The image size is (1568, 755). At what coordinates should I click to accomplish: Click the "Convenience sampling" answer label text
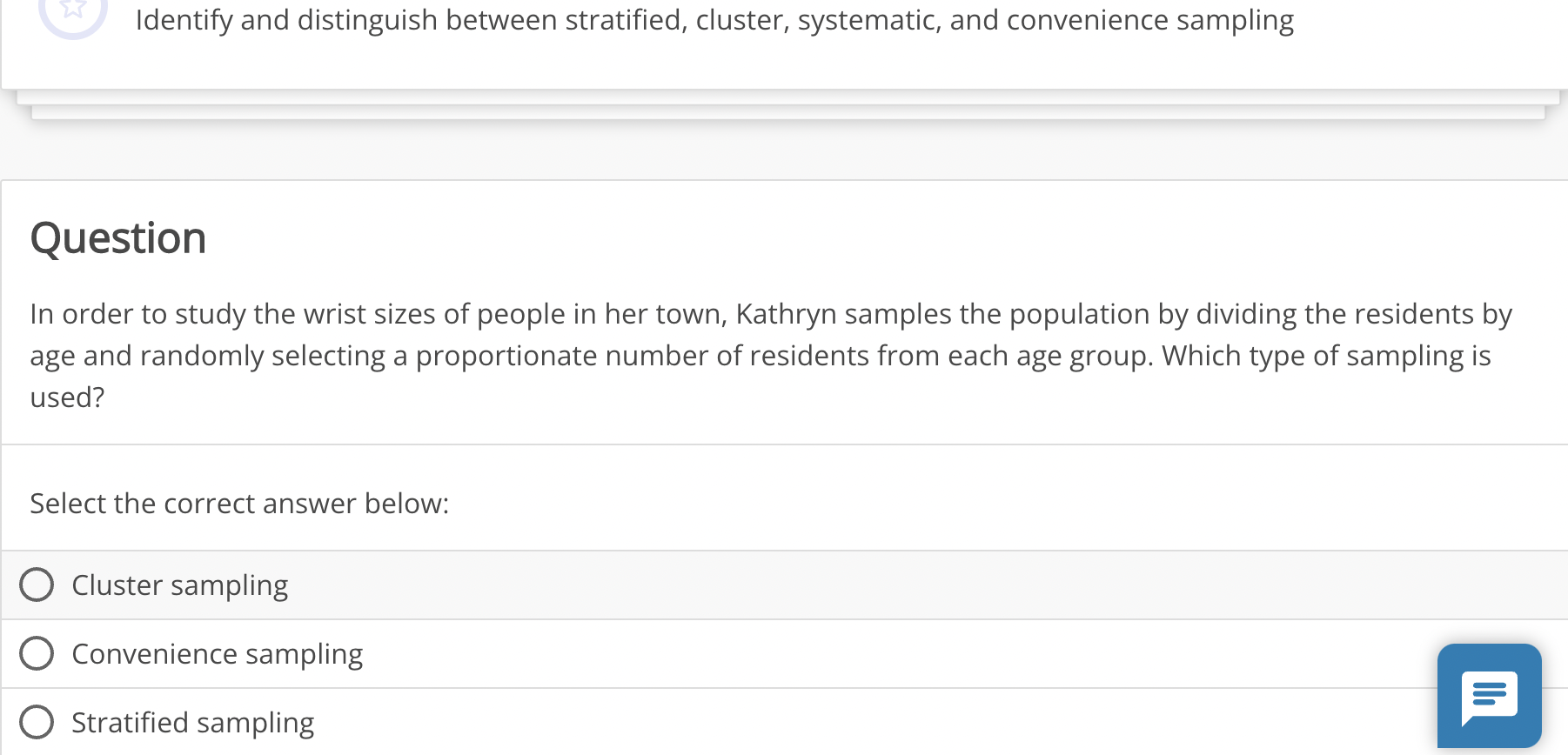click(217, 654)
